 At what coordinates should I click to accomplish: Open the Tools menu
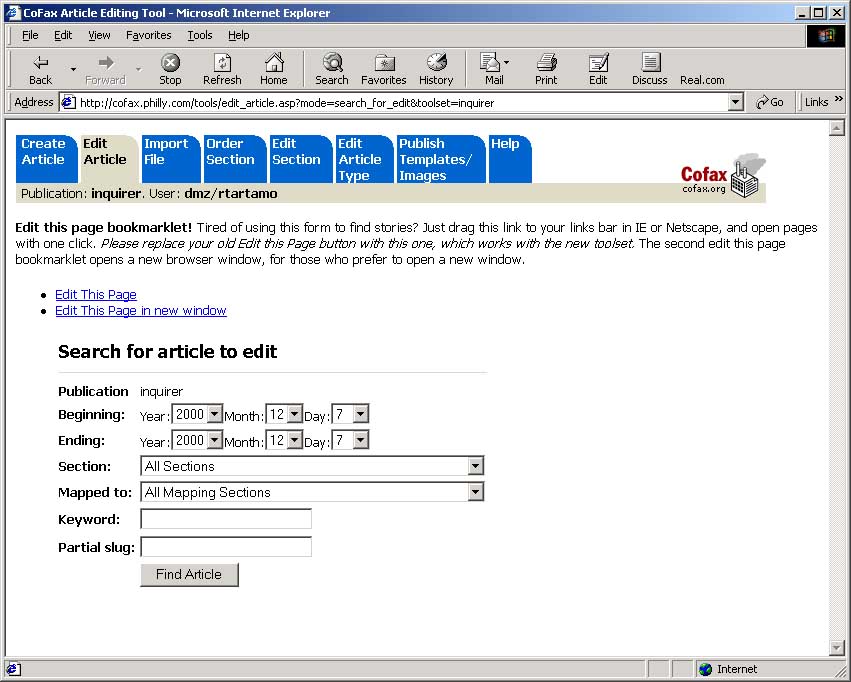coord(200,35)
